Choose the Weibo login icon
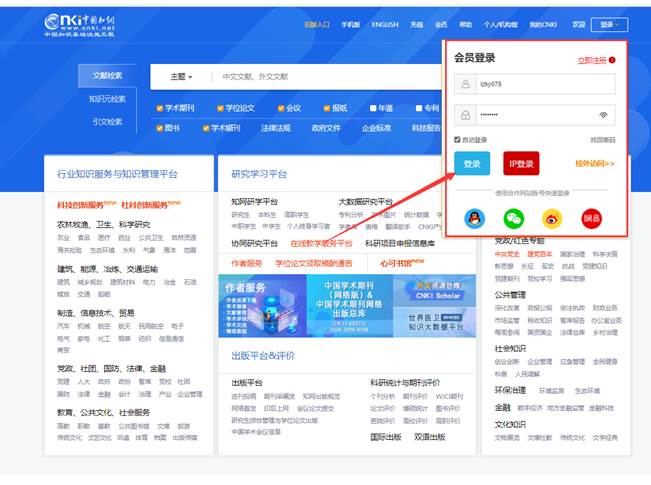 tap(552, 217)
